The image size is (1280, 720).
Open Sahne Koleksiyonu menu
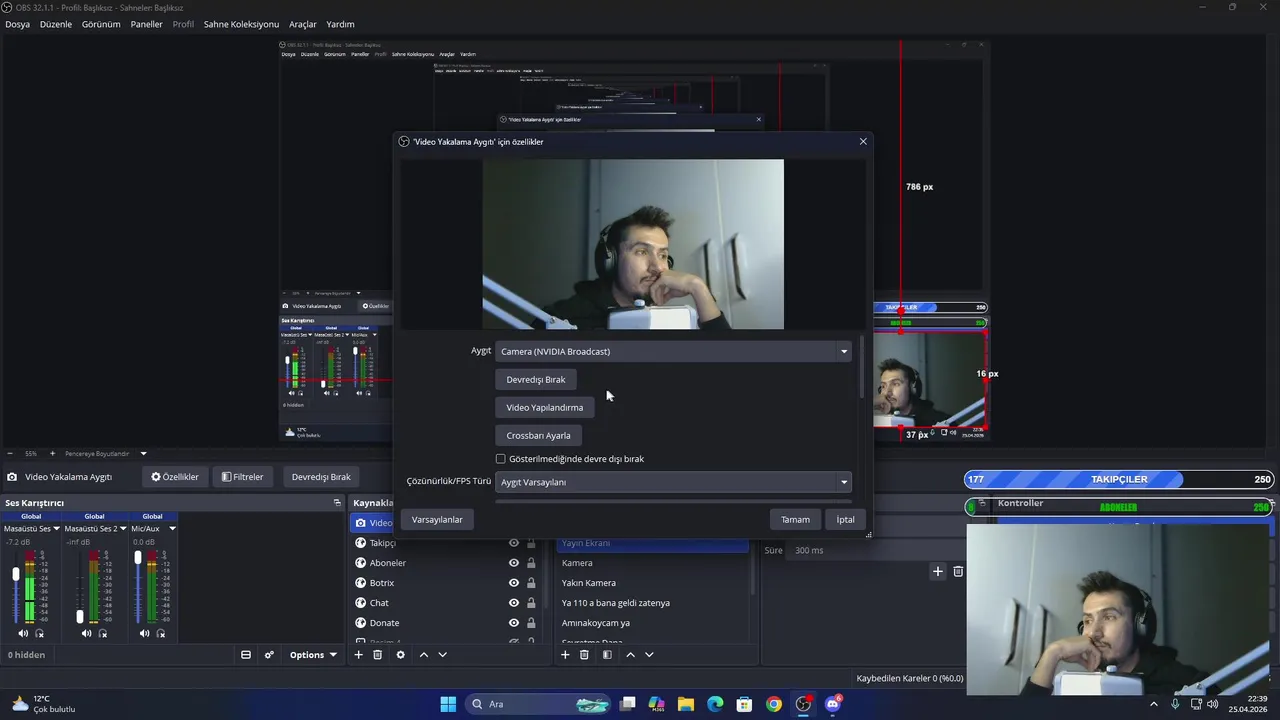tap(241, 24)
